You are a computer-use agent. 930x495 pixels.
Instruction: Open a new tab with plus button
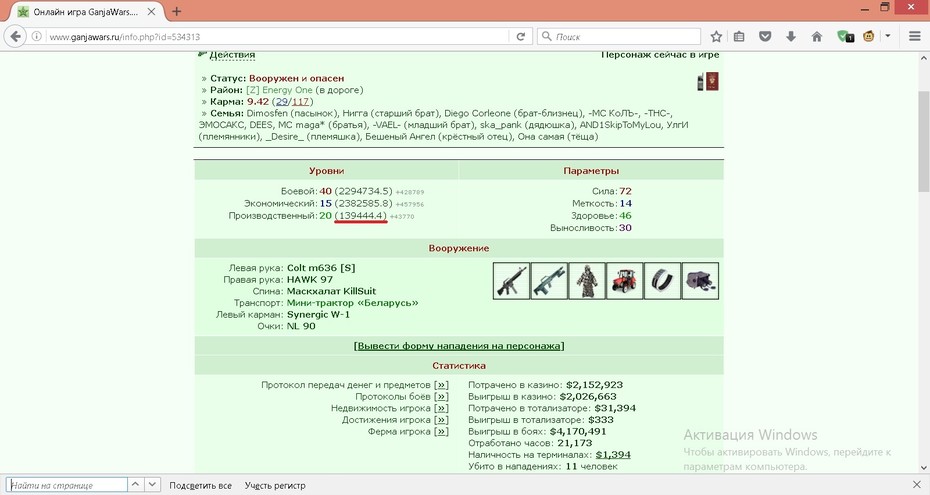(176, 11)
